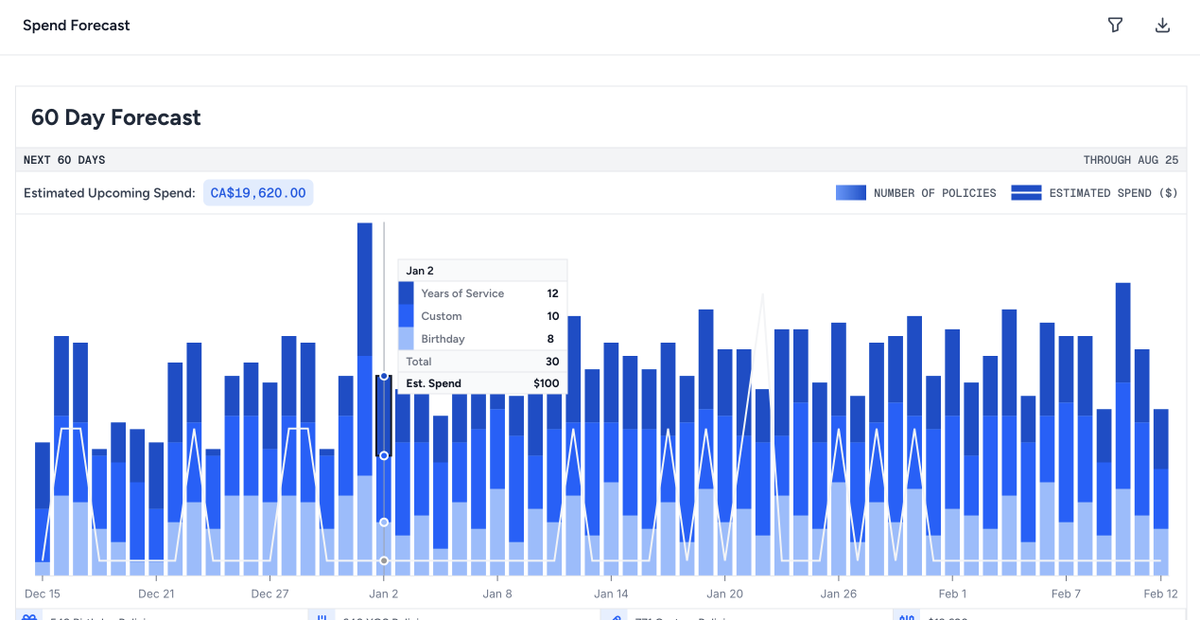
Task: Click the Jan 20 axis label
Action: (725, 594)
